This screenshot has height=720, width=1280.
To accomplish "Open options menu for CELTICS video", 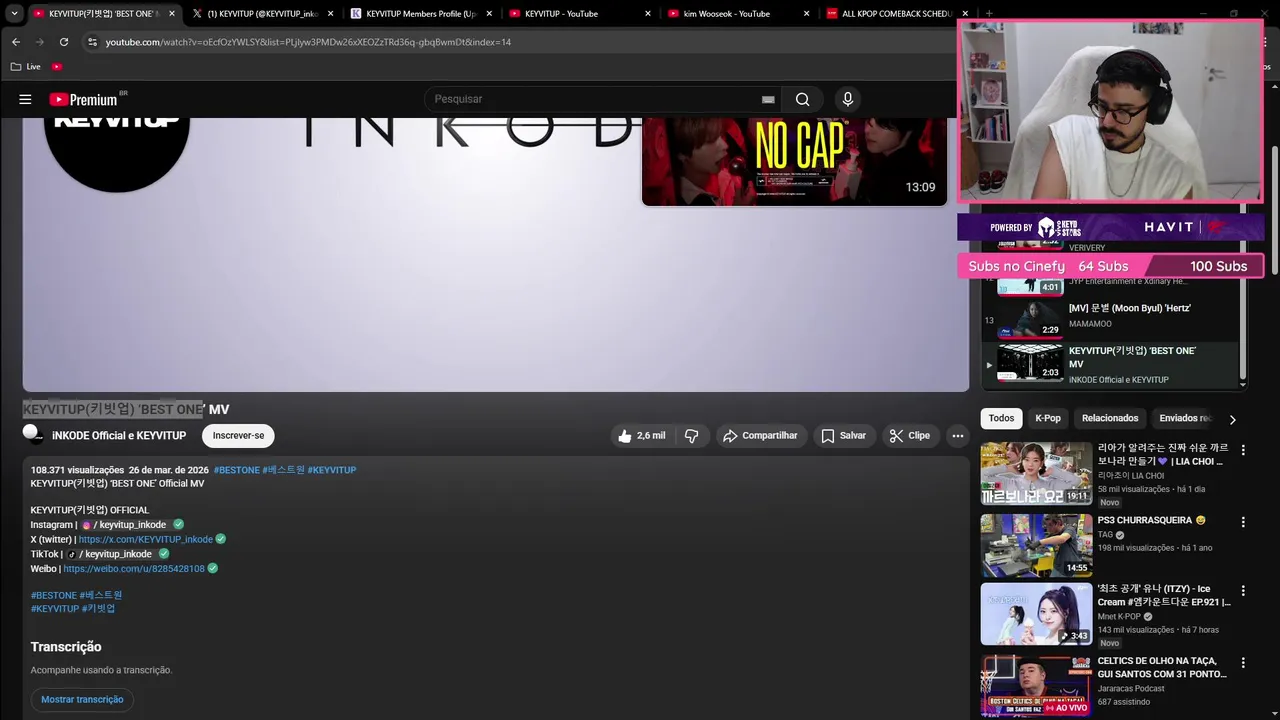I will (x=1243, y=663).
